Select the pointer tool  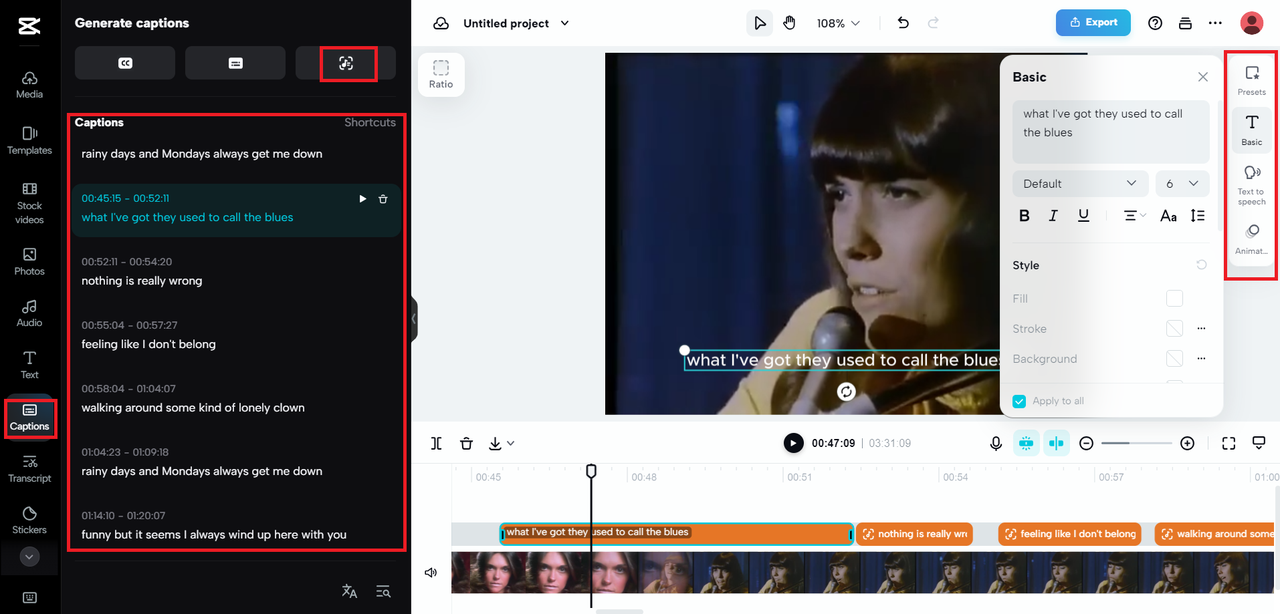[x=760, y=23]
